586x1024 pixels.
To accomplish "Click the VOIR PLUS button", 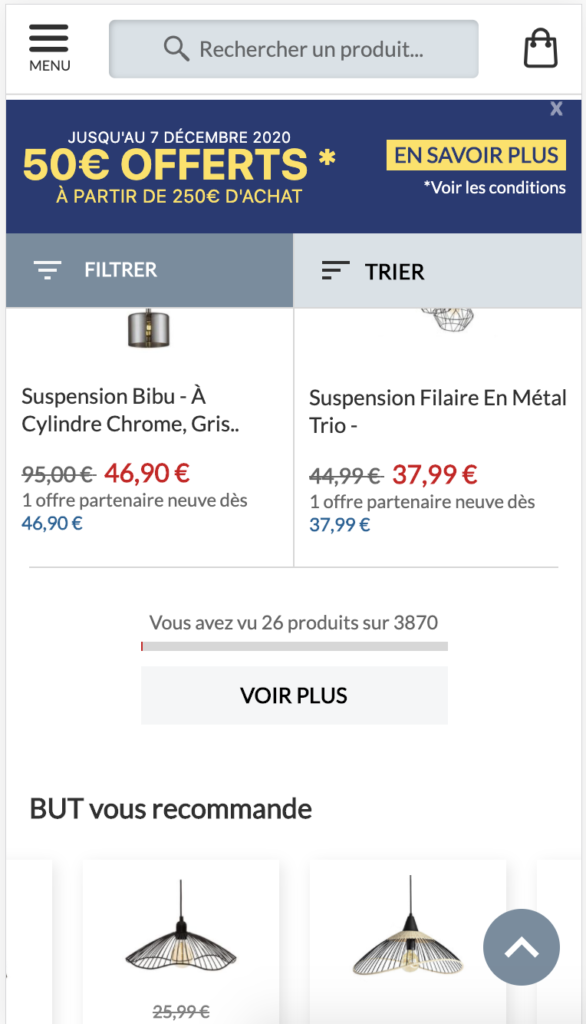I will (295, 696).
